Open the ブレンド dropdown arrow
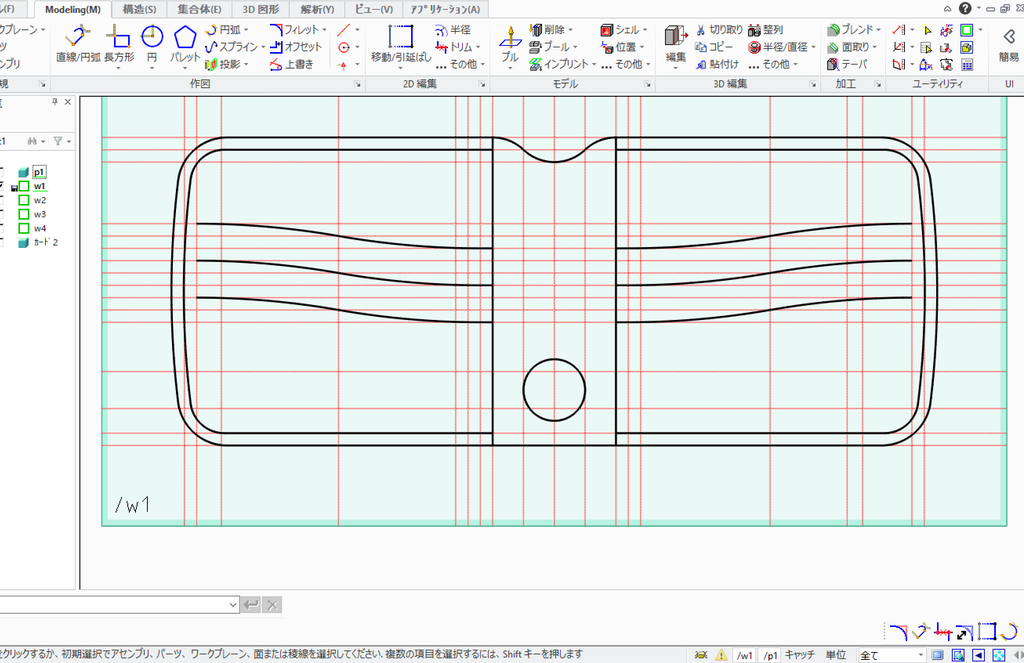 (878, 30)
